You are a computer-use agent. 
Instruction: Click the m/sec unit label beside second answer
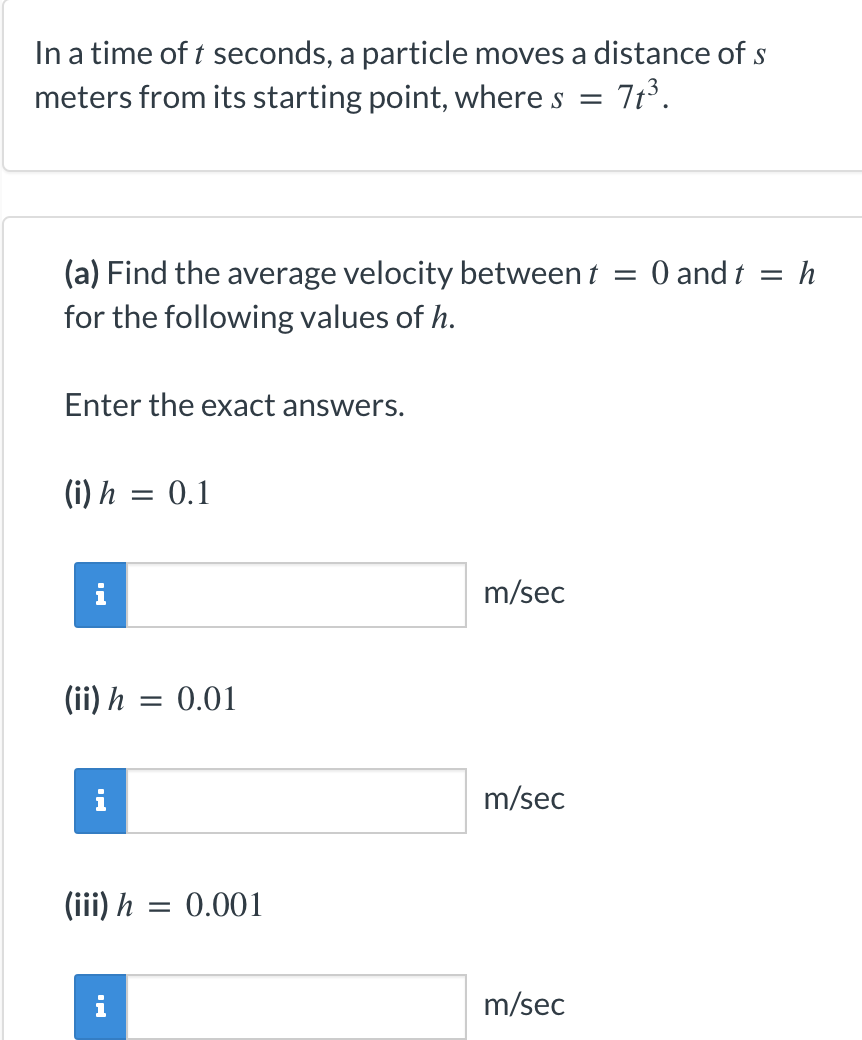[524, 799]
